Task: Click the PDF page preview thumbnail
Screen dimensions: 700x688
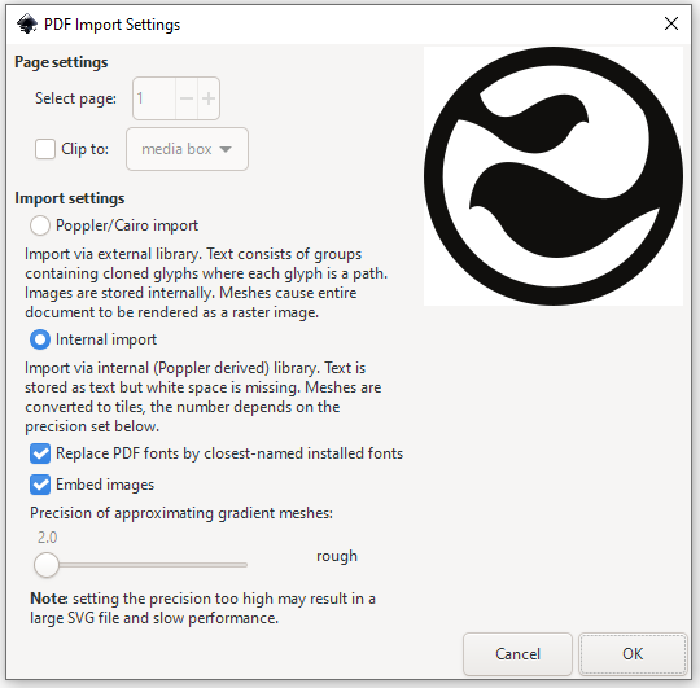Action: click(x=553, y=176)
